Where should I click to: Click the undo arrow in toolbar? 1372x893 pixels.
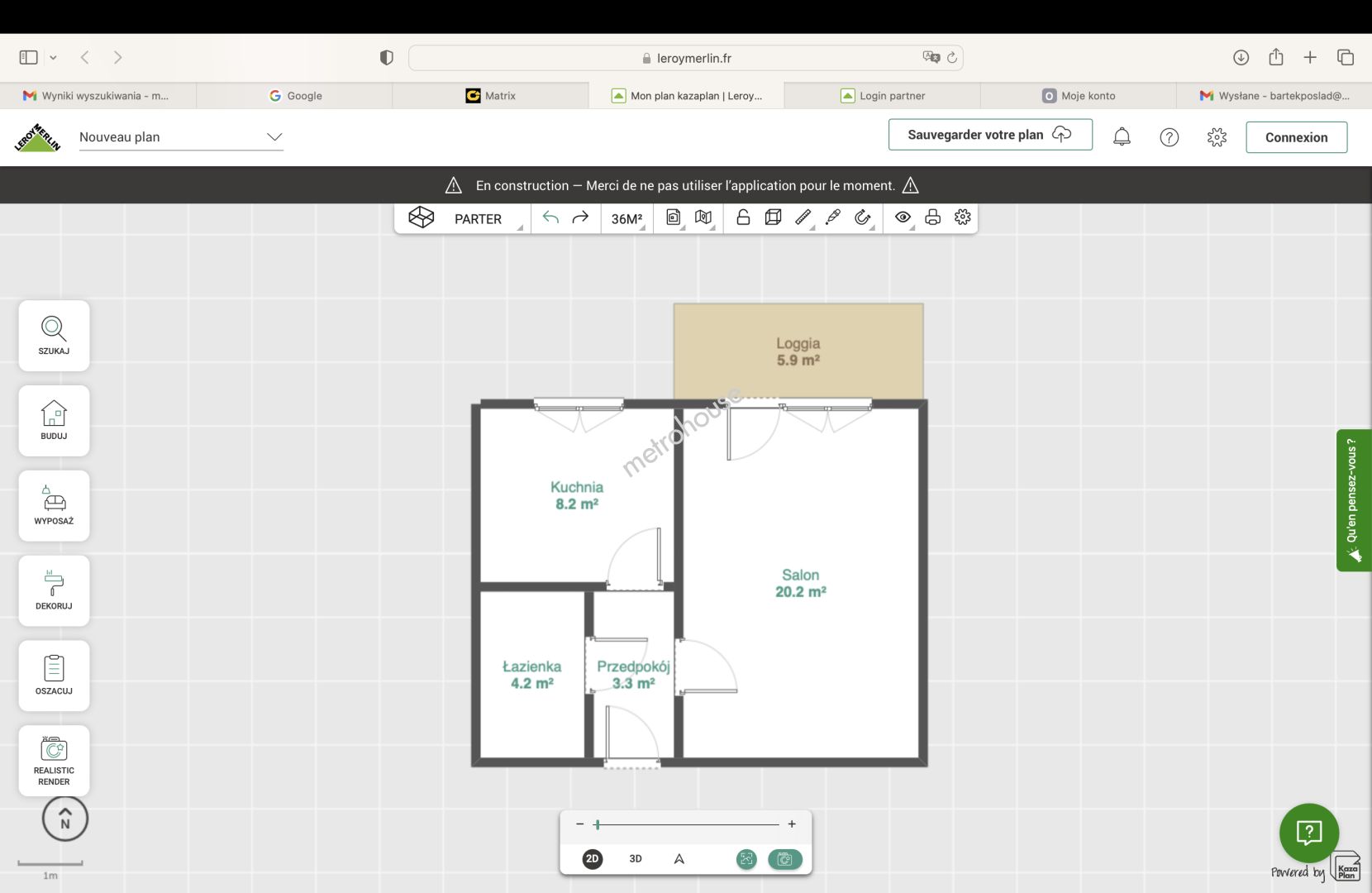click(550, 217)
